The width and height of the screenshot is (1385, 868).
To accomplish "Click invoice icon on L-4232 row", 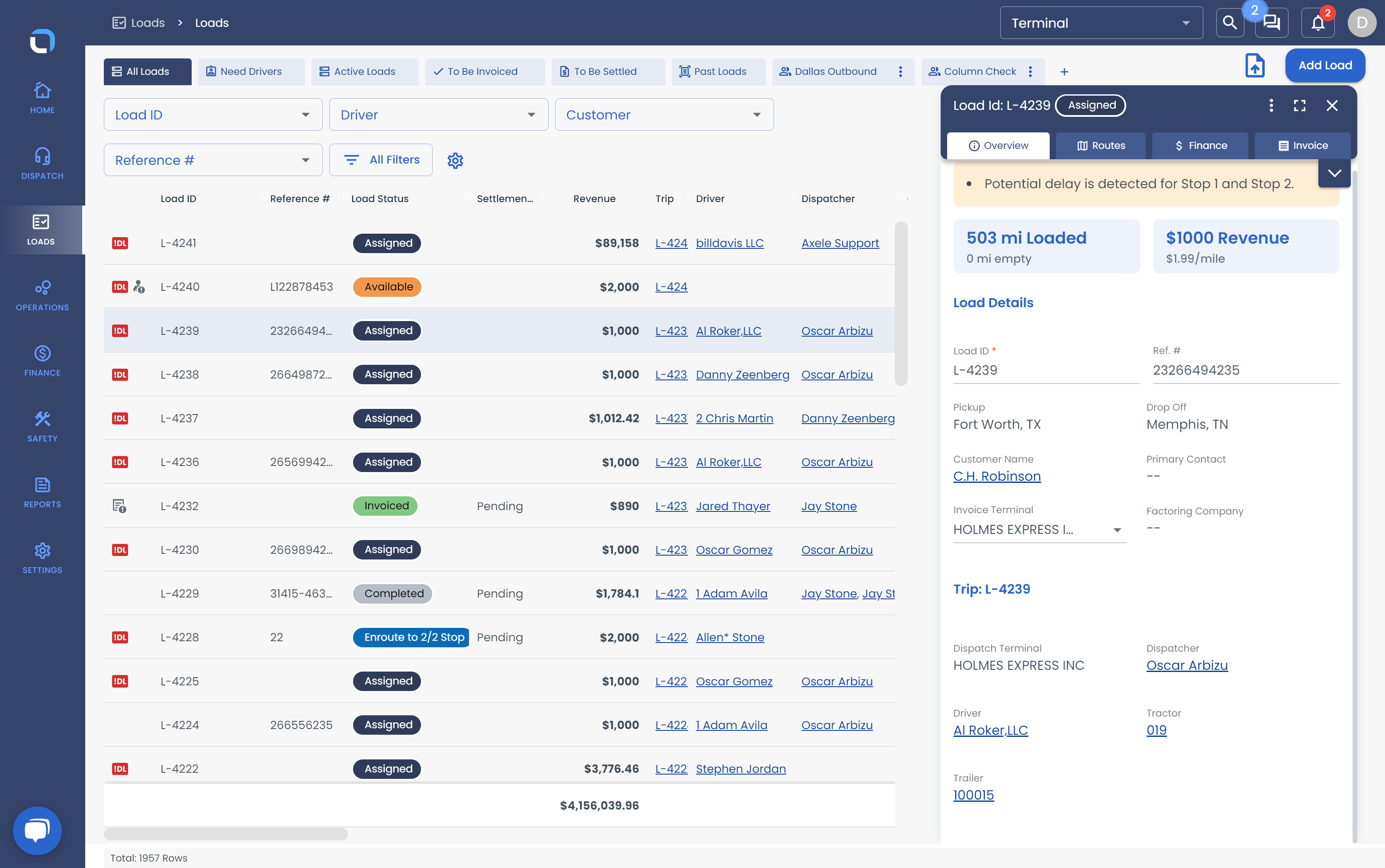I will coord(119,506).
